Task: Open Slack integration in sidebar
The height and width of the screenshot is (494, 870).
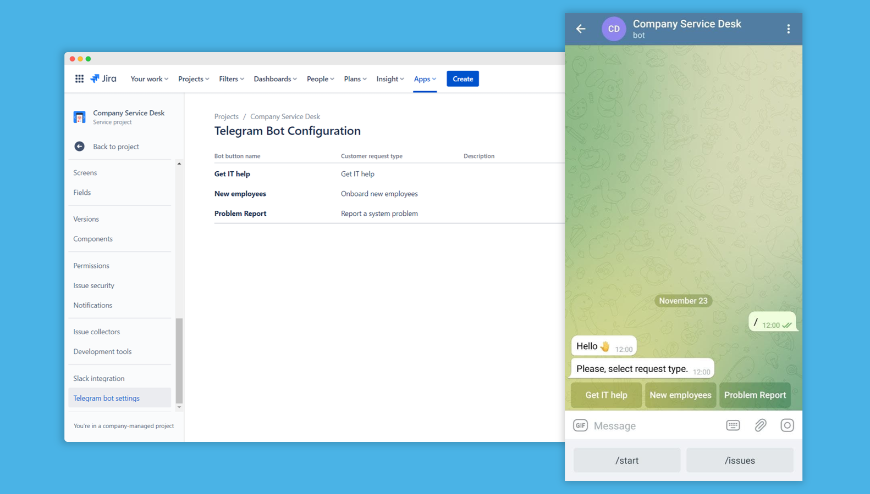Action: click(99, 379)
